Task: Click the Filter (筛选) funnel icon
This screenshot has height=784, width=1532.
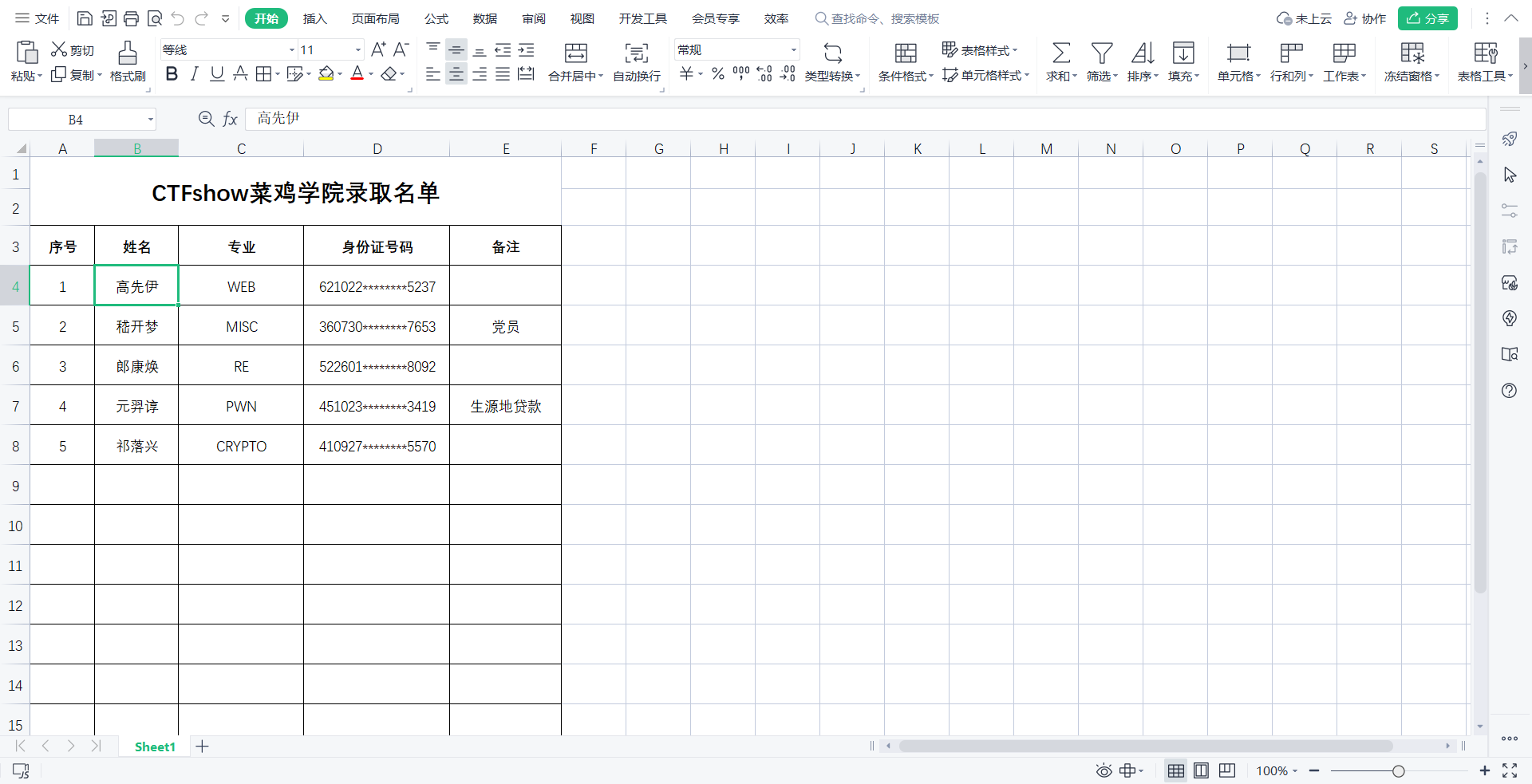Action: tap(1101, 53)
